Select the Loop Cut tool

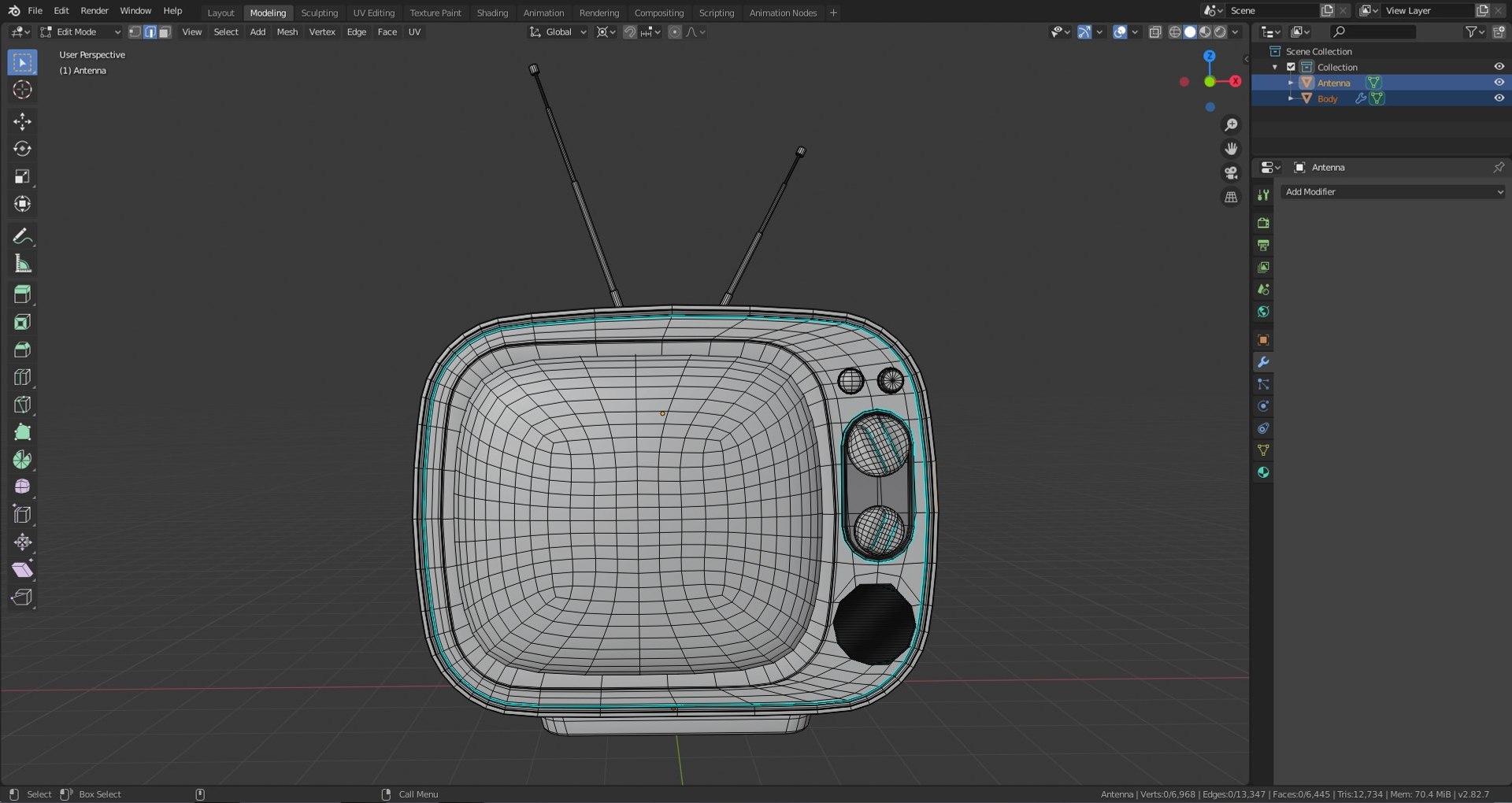click(x=22, y=377)
